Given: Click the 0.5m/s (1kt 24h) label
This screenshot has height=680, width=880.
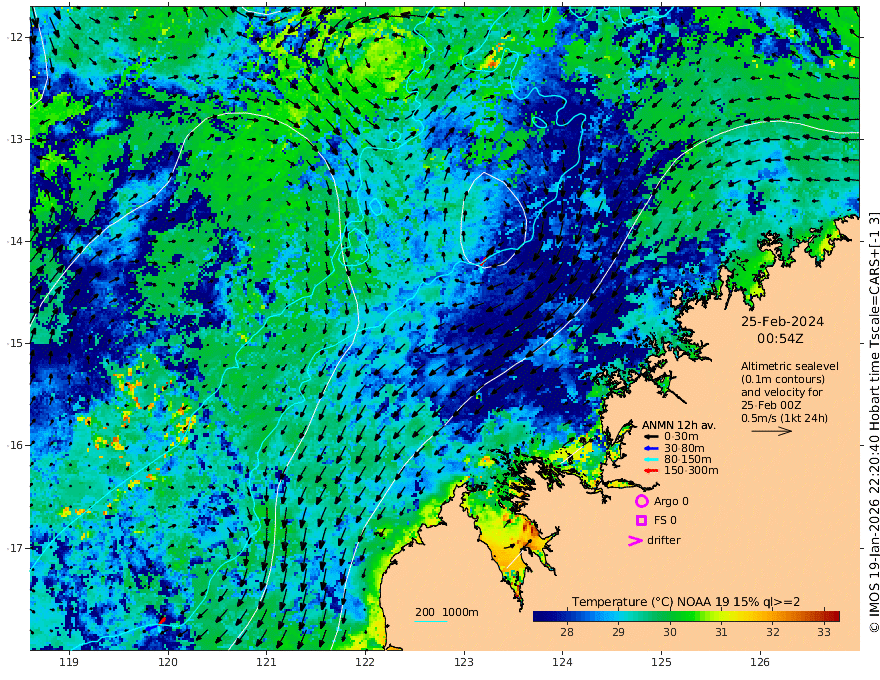Looking at the screenshot, I should 784,418.
